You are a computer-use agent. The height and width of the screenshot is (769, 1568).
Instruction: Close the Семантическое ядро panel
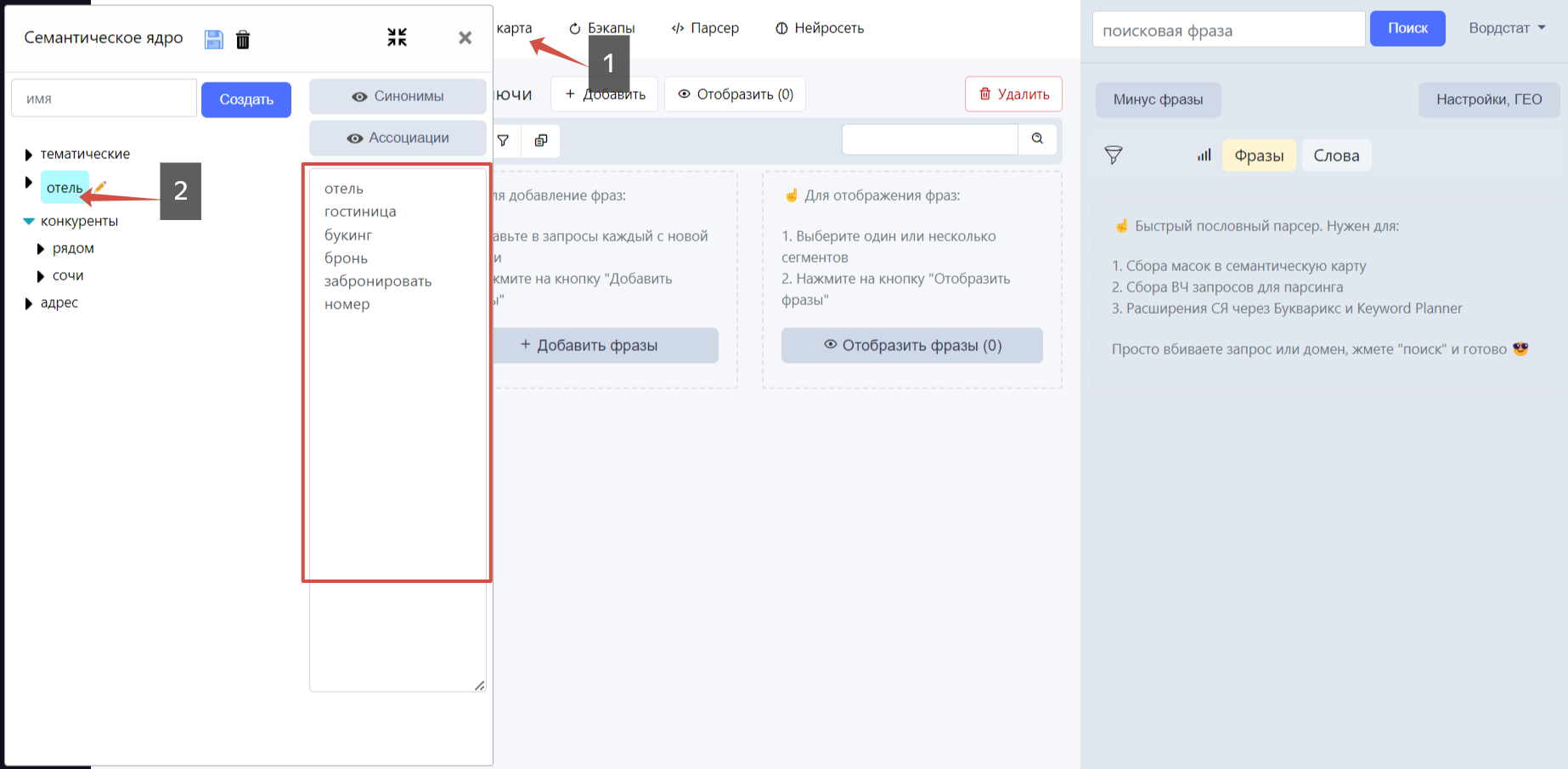465,37
